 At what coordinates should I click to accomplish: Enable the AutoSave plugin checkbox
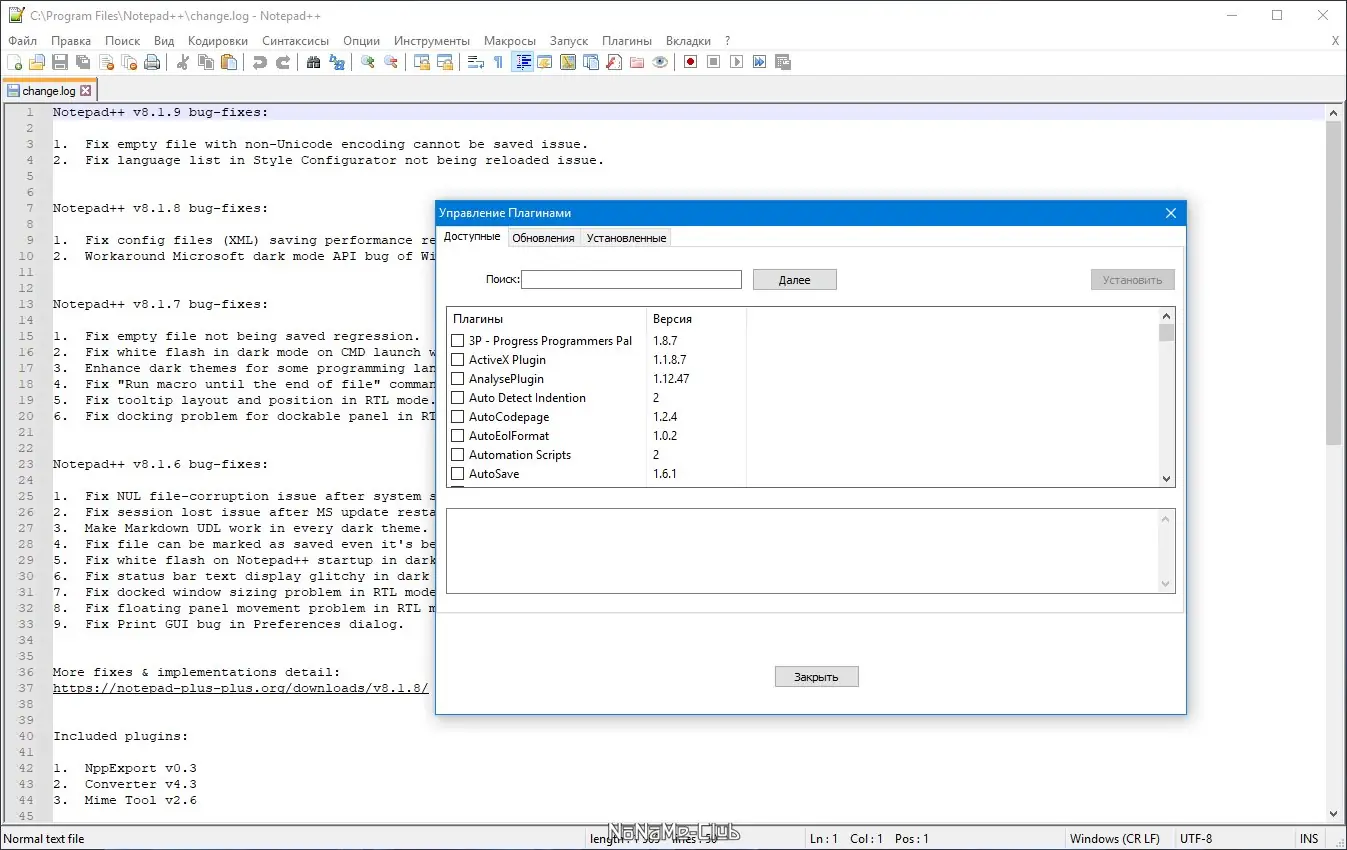458,474
